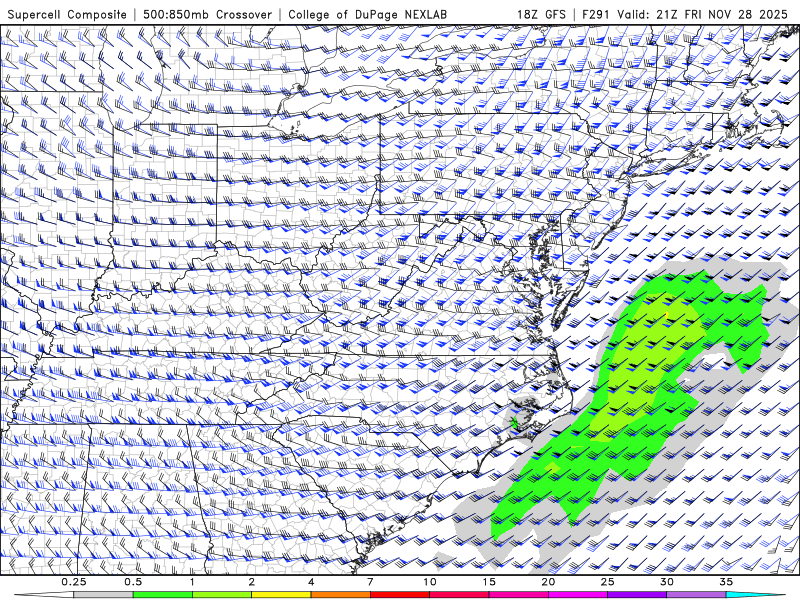Screen dimensions: 800x600
Task: Select the lavender 30–35 color bar segment
Action: 696,595
